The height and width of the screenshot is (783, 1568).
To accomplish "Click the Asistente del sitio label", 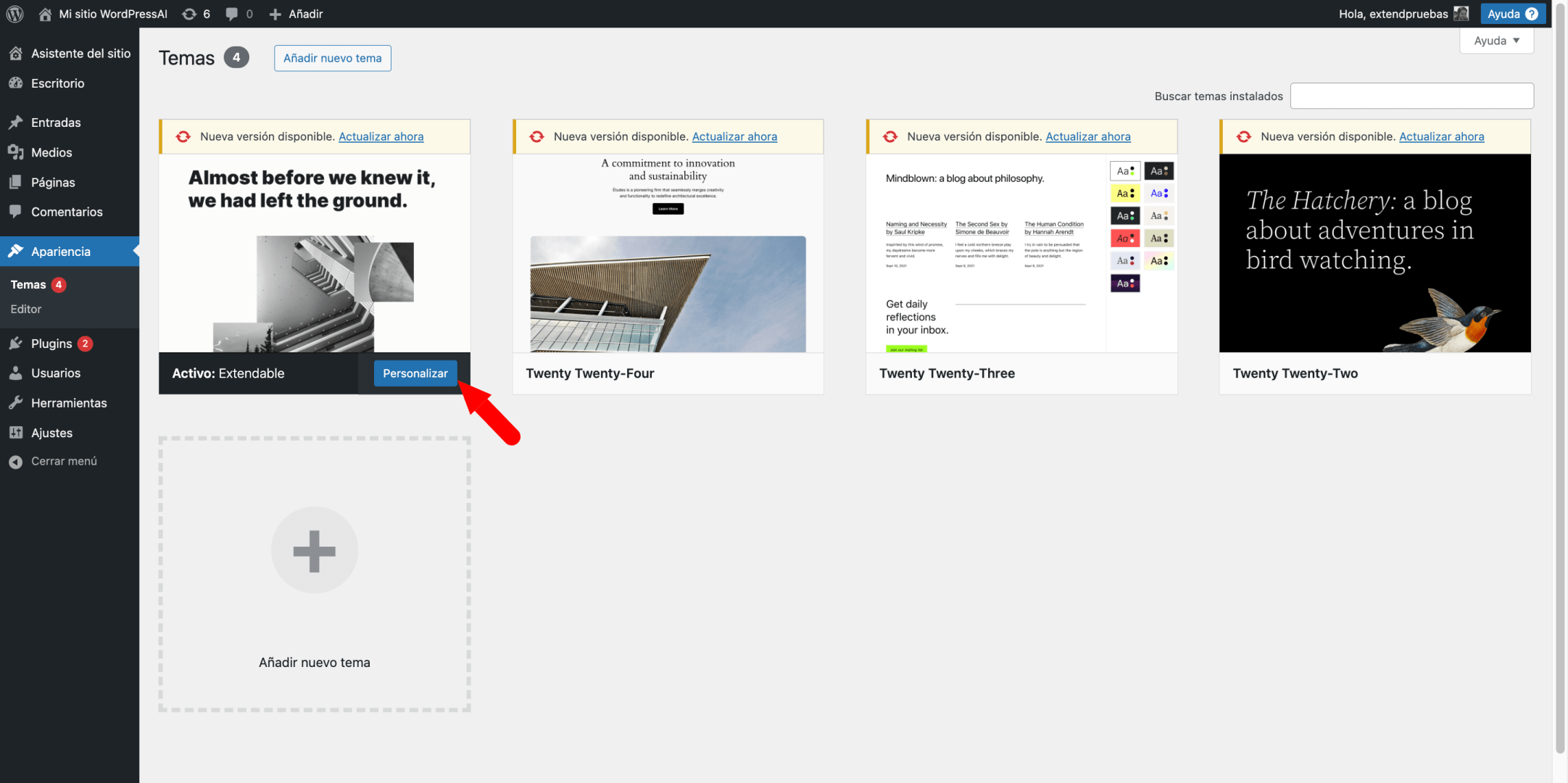I will click(x=81, y=53).
